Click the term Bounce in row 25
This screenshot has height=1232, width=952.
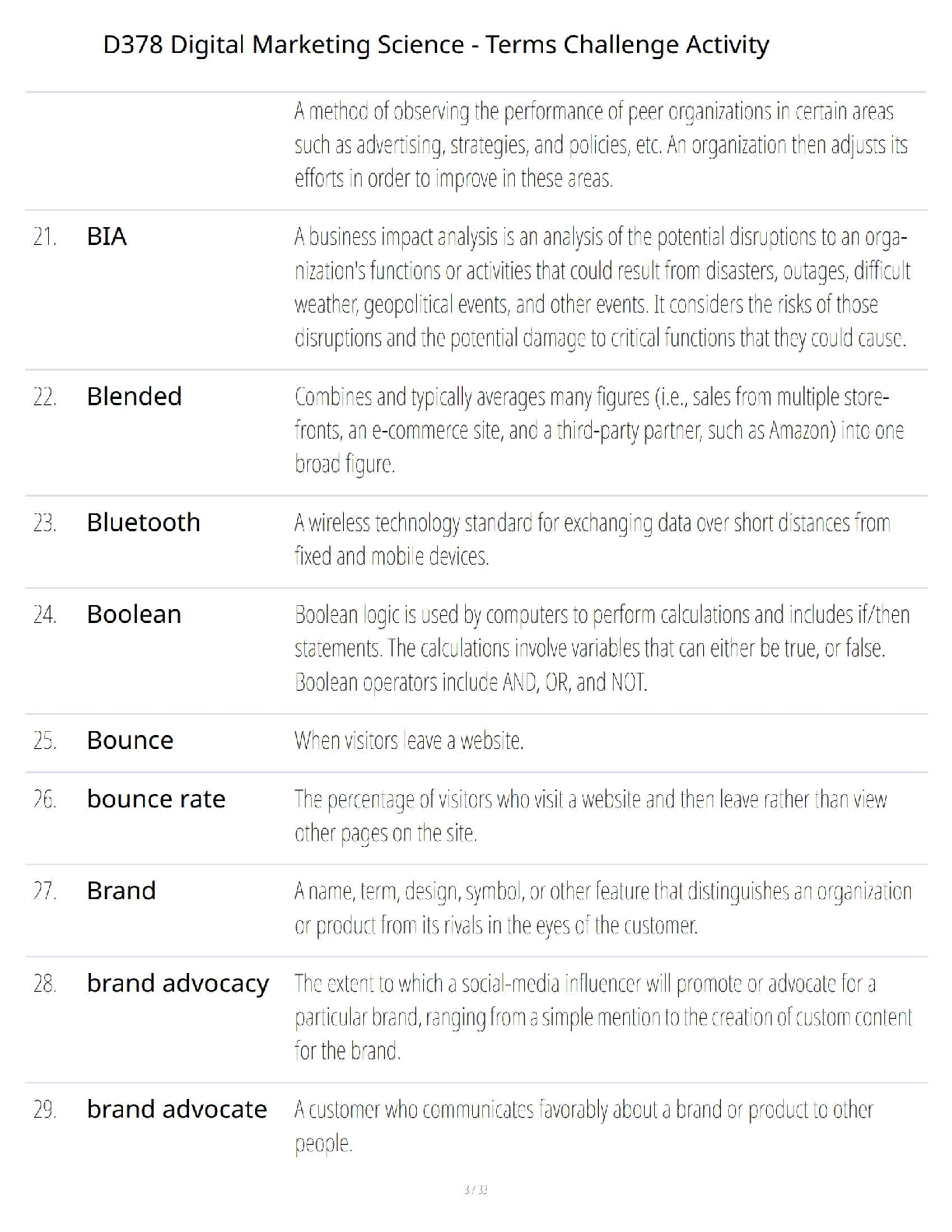(130, 740)
